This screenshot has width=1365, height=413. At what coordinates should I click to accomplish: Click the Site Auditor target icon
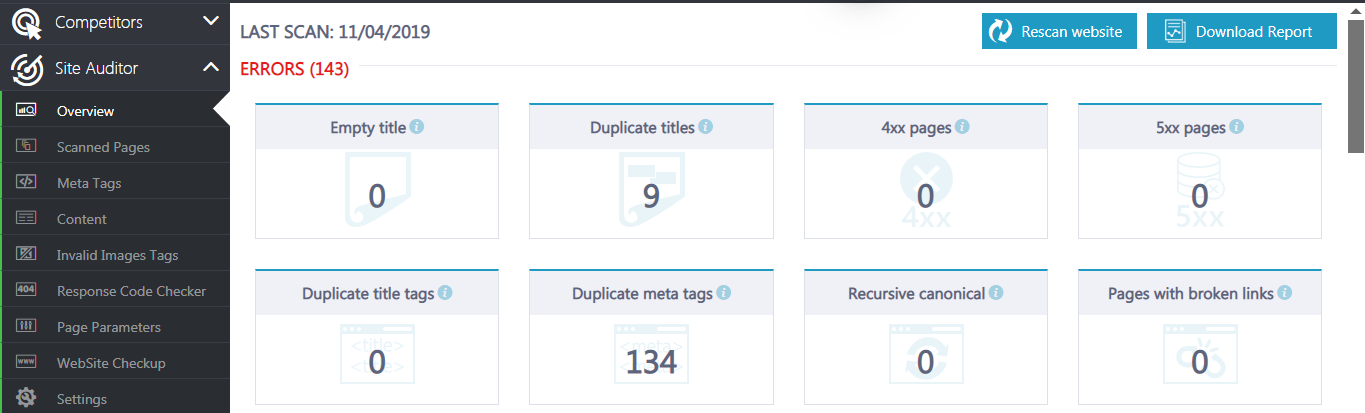[27, 69]
